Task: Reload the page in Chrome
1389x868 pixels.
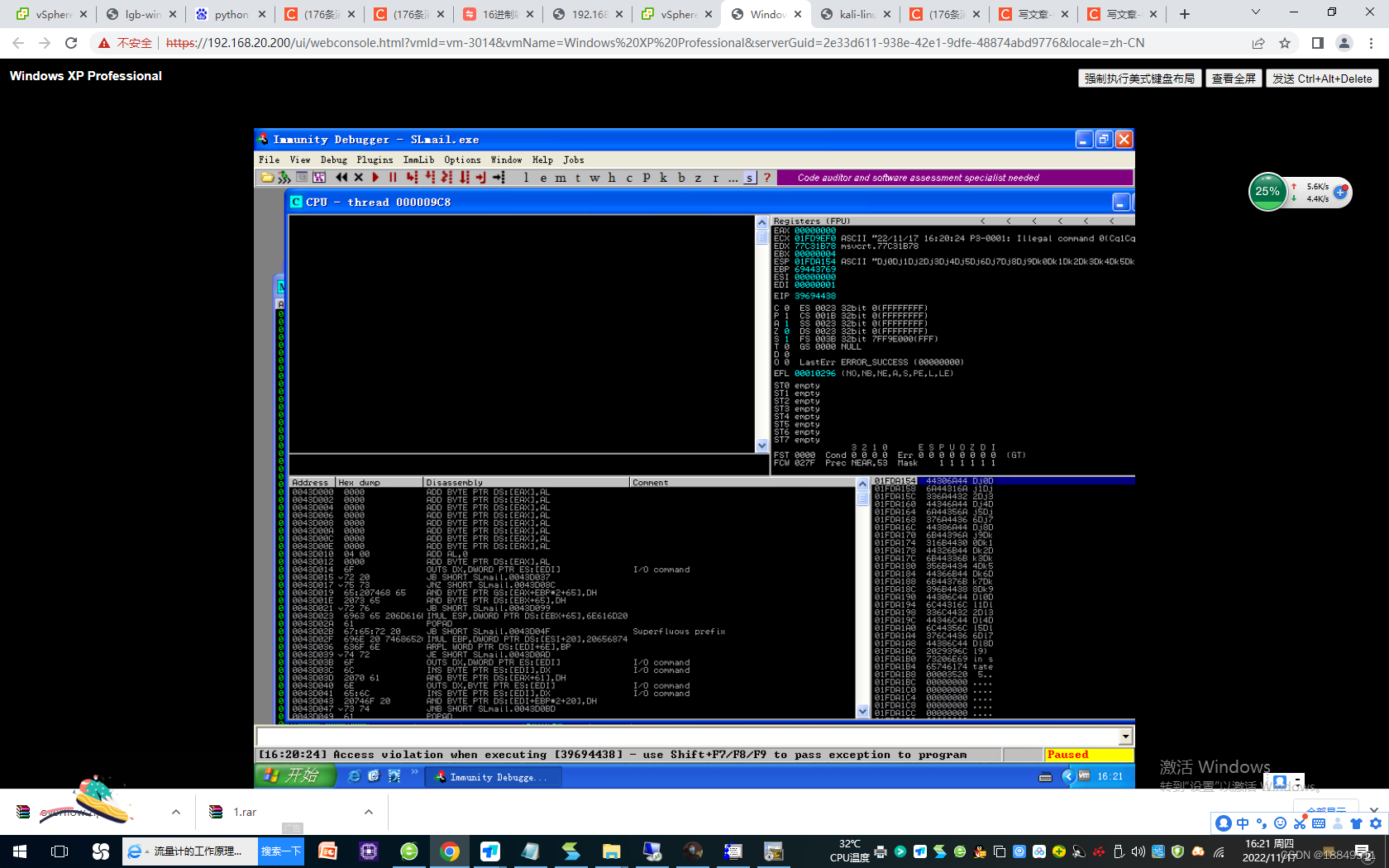Action: pyautogui.click(x=71, y=43)
